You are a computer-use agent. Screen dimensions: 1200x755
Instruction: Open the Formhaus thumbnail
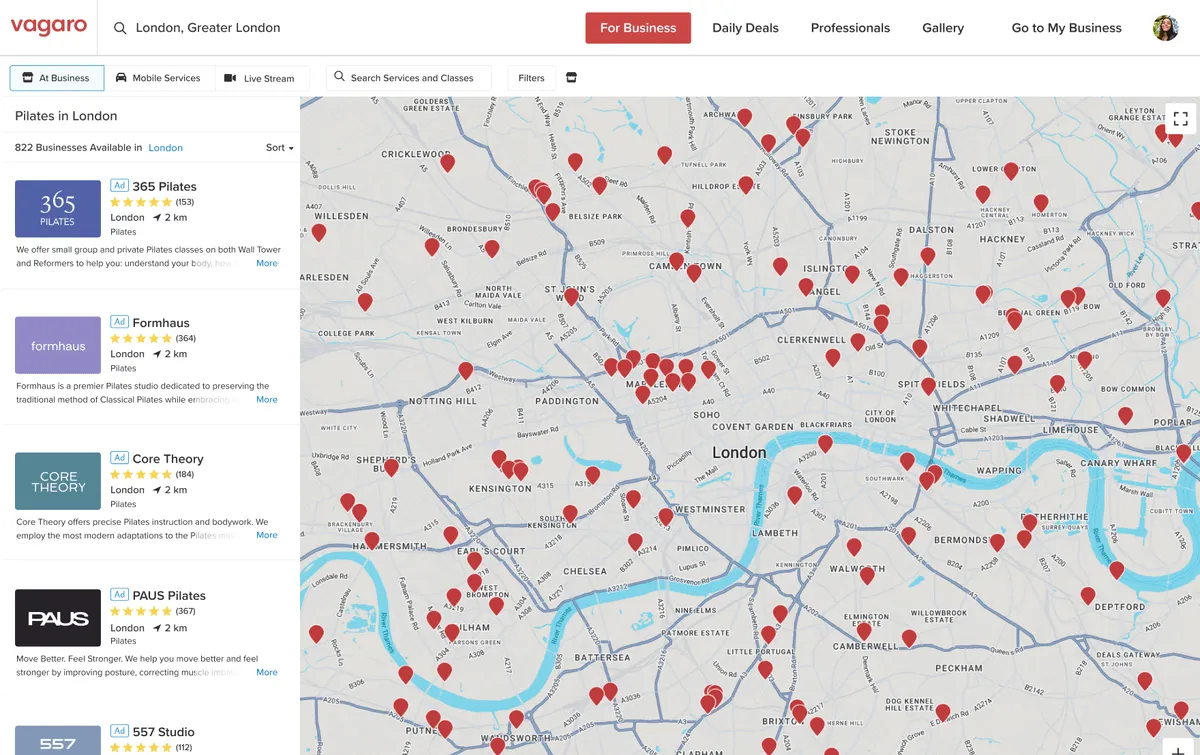point(58,345)
